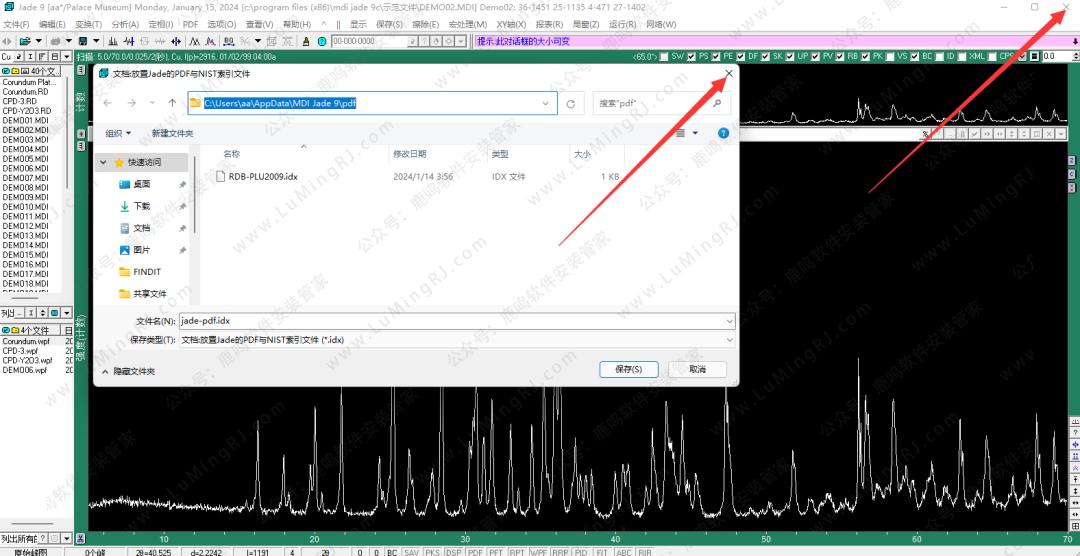1080x556 pixels.
Task: Click the 保存(S) button
Action: point(628,369)
